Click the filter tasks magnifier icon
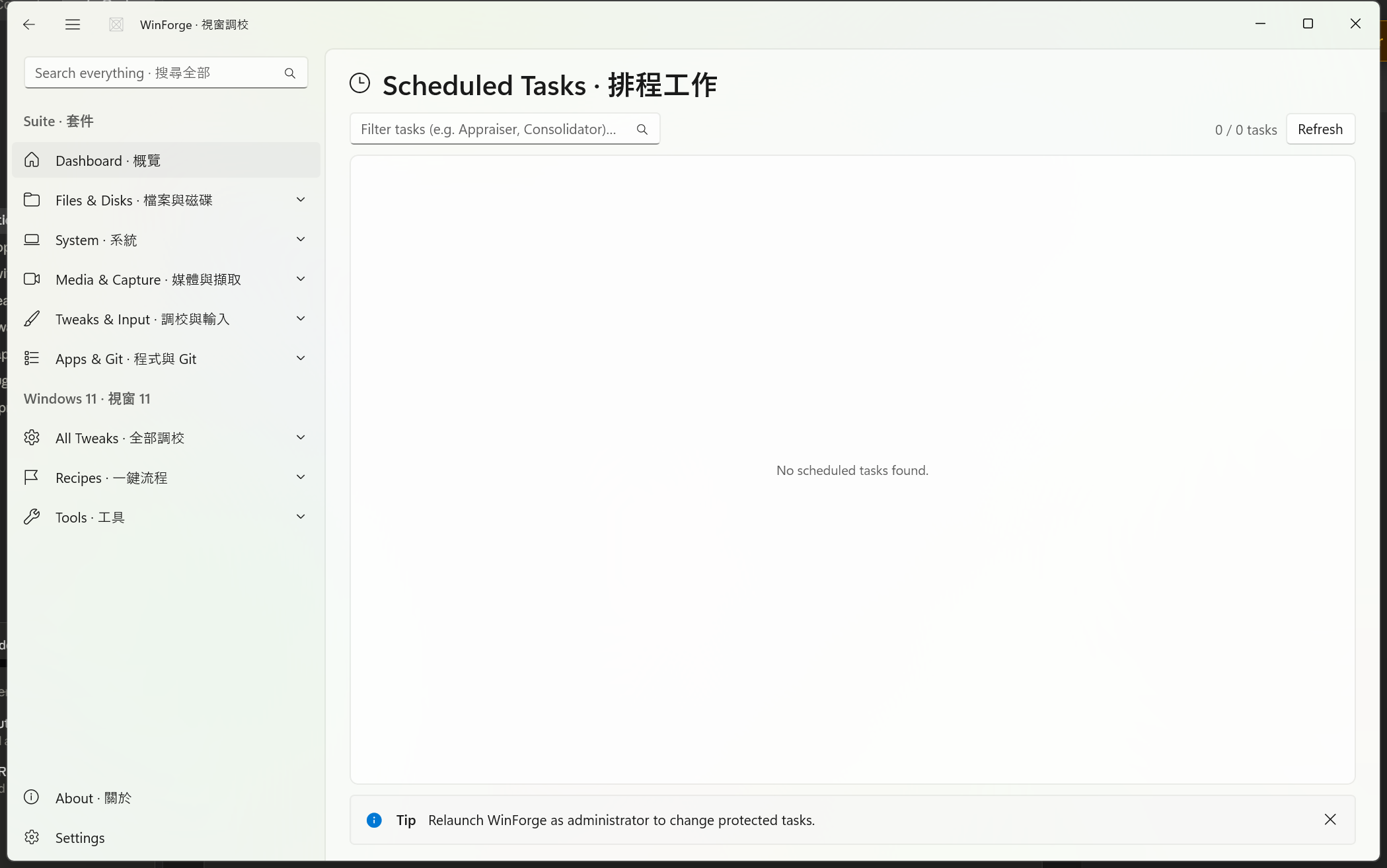1387x868 pixels. point(642,129)
